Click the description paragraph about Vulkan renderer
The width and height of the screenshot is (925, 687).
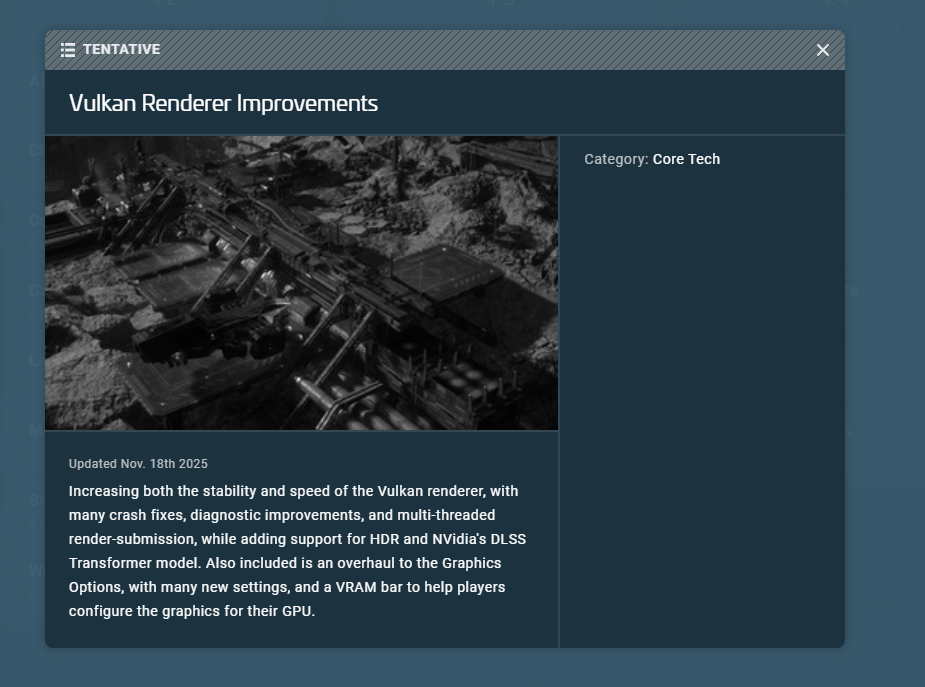pyautogui.click(x=297, y=551)
